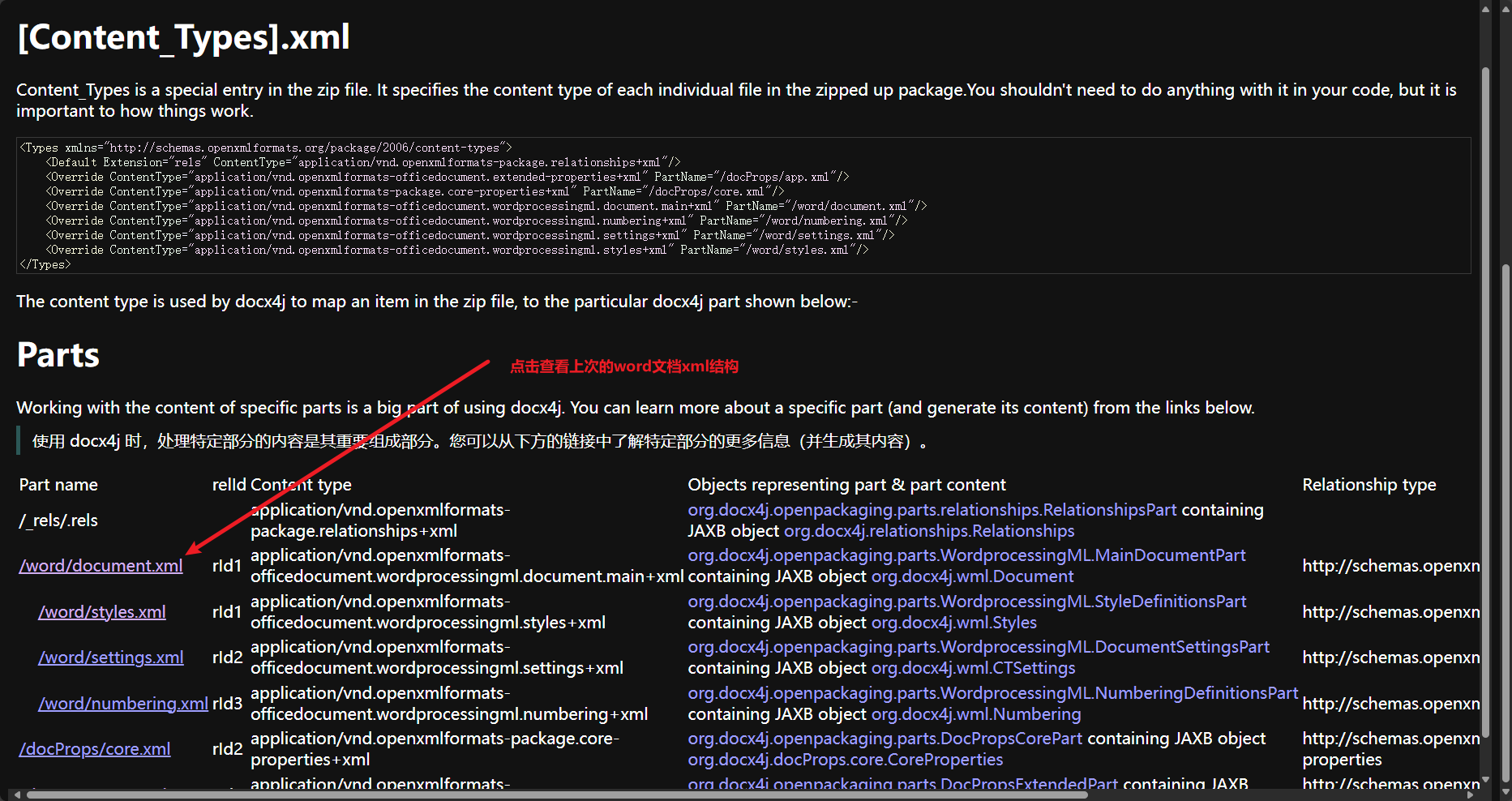Follow the org.docx4j.wml.CTSettings link
The height and width of the screenshot is (801, 1512).
pos(974,668)
